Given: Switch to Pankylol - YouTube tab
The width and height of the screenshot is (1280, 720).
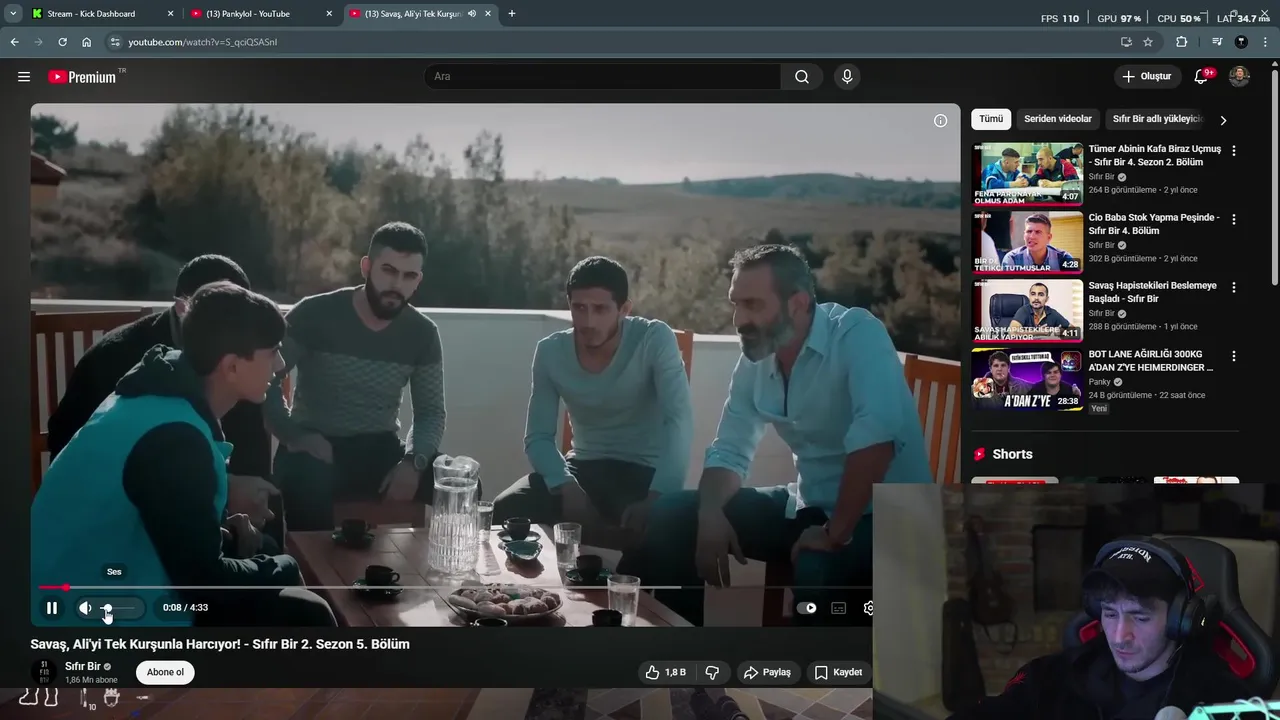Looking at the screenshot, I should click(x=260, y=14).
